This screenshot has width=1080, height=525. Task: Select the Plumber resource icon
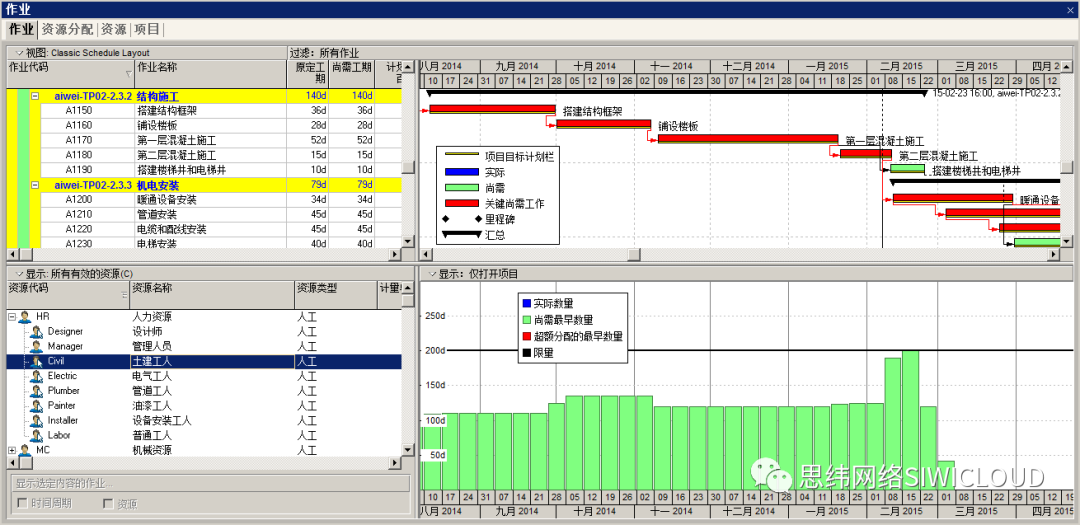point(37,391)
